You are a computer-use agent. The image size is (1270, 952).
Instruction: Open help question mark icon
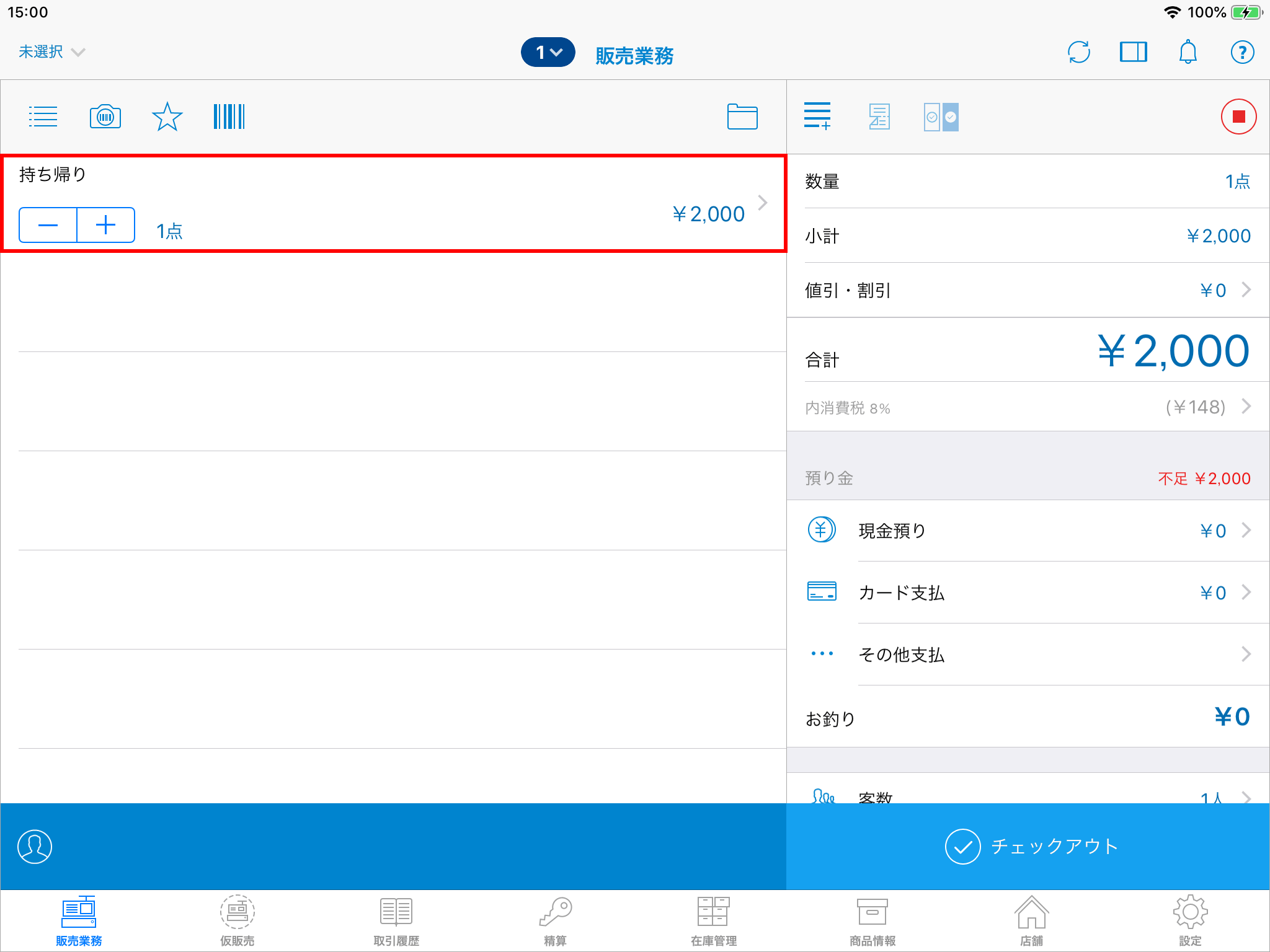pyautogui.click(x=1242, y=52)
